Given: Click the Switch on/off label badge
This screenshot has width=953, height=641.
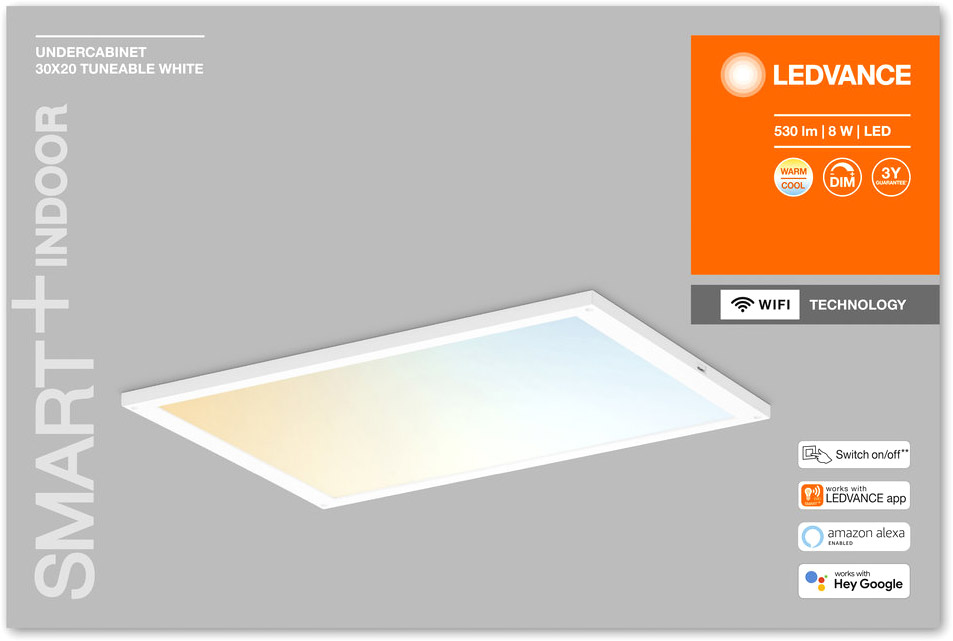Looking at the screenshot, I should click(x=854, y=454).
